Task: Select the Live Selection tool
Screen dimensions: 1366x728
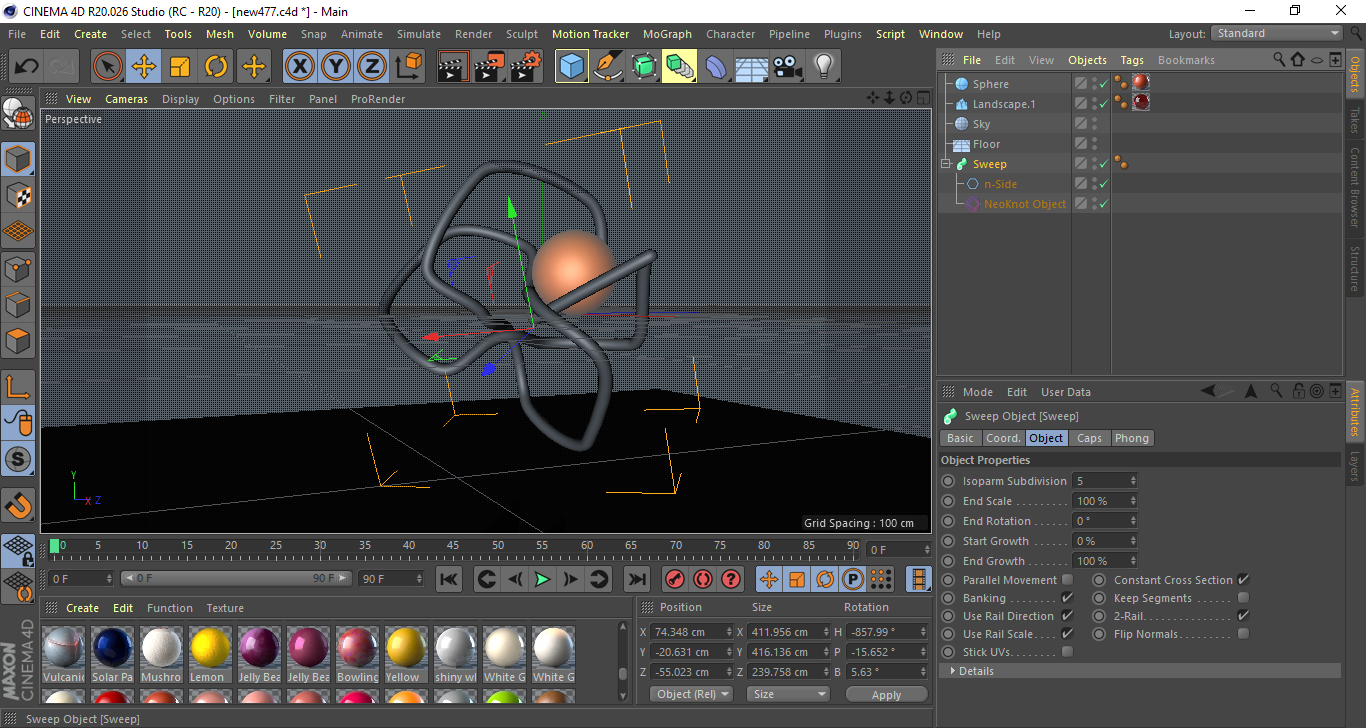Action: pyautogui.click(x=108, y=67)
